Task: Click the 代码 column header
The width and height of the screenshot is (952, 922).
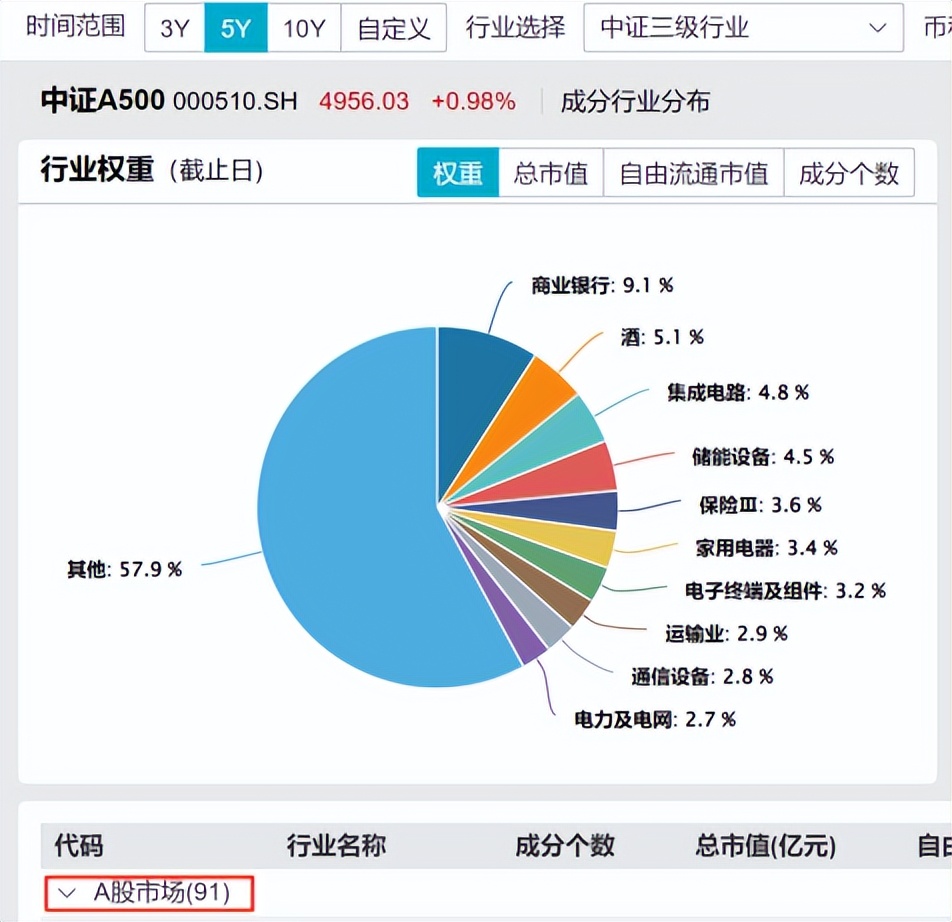Action: 79,845
